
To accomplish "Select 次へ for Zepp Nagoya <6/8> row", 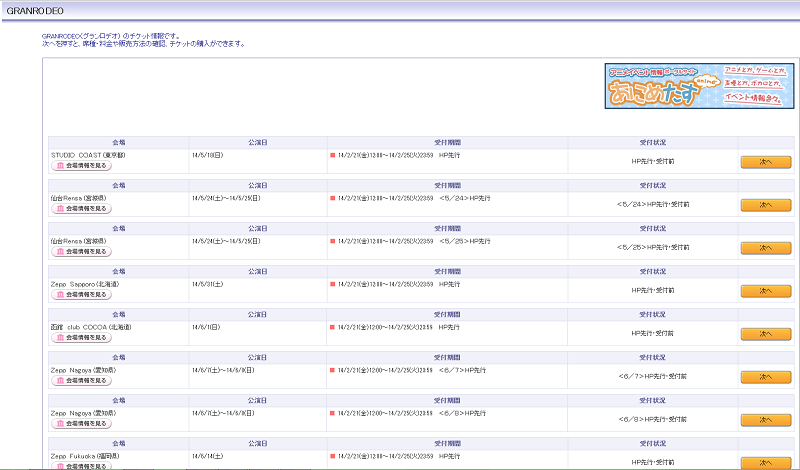I will click(x=765, y=420).
